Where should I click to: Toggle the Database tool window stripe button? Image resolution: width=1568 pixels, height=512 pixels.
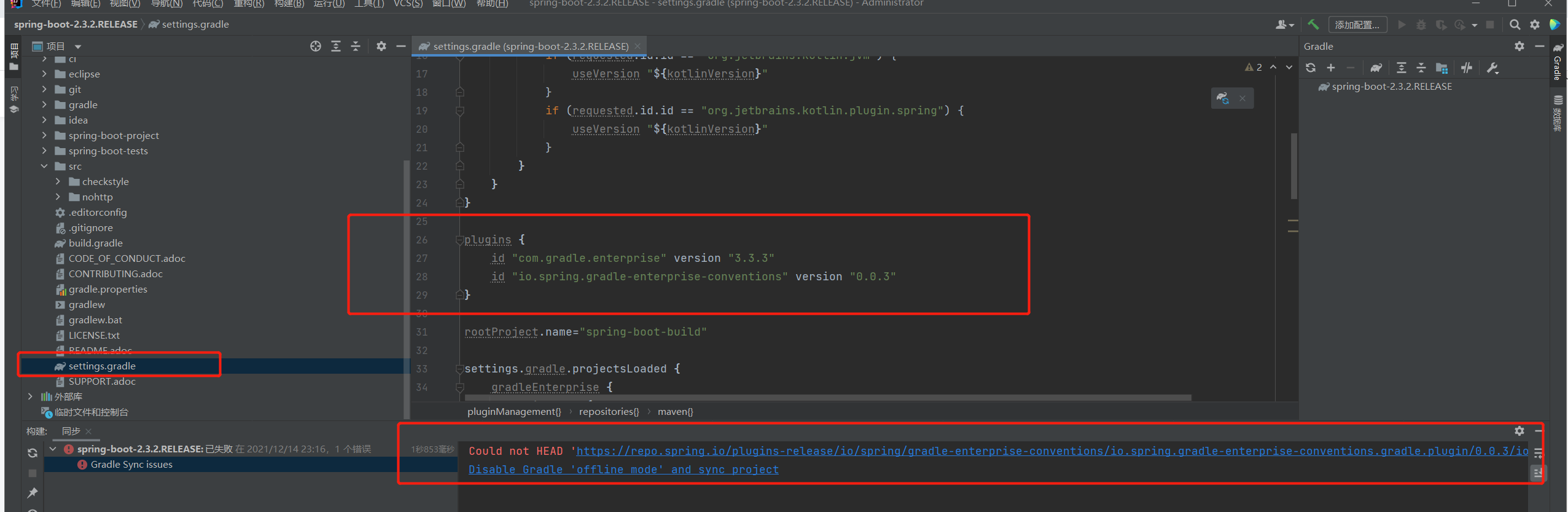1558,113
